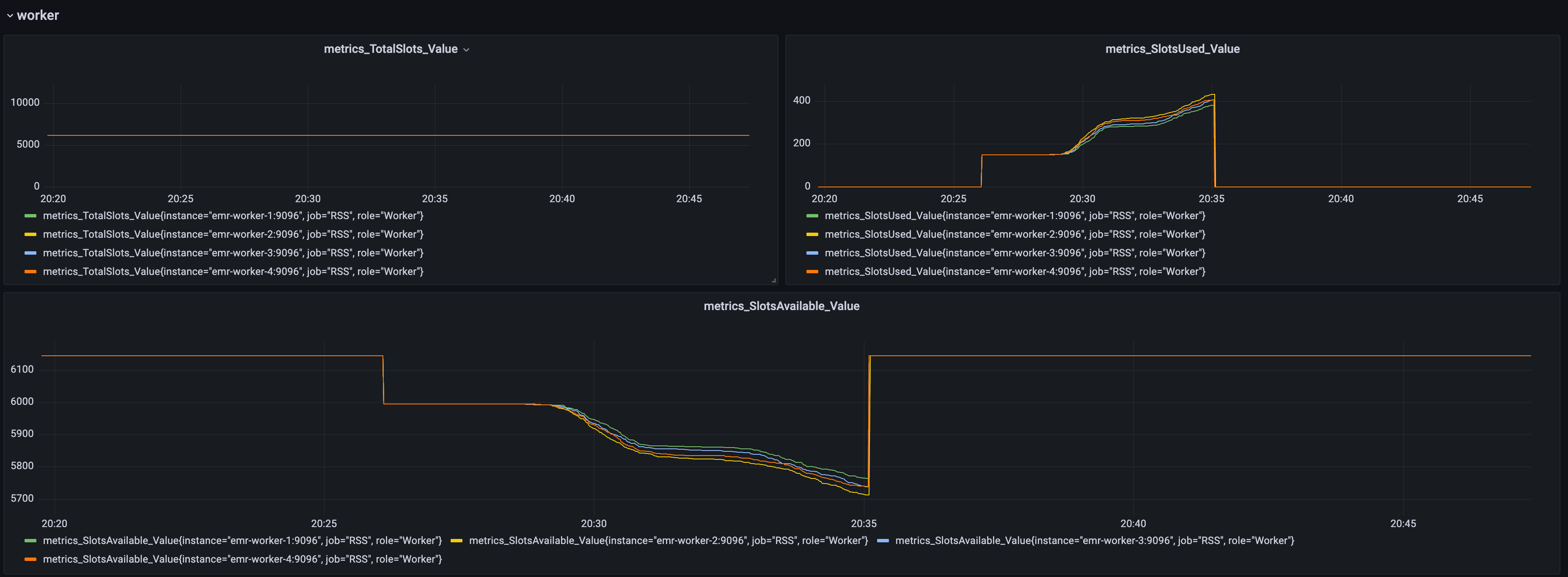Click the flat orange line in TotalSlots graph
The width and height of the screenshot is (1568, 577).
pyautogui.click(x=398, y=135)
